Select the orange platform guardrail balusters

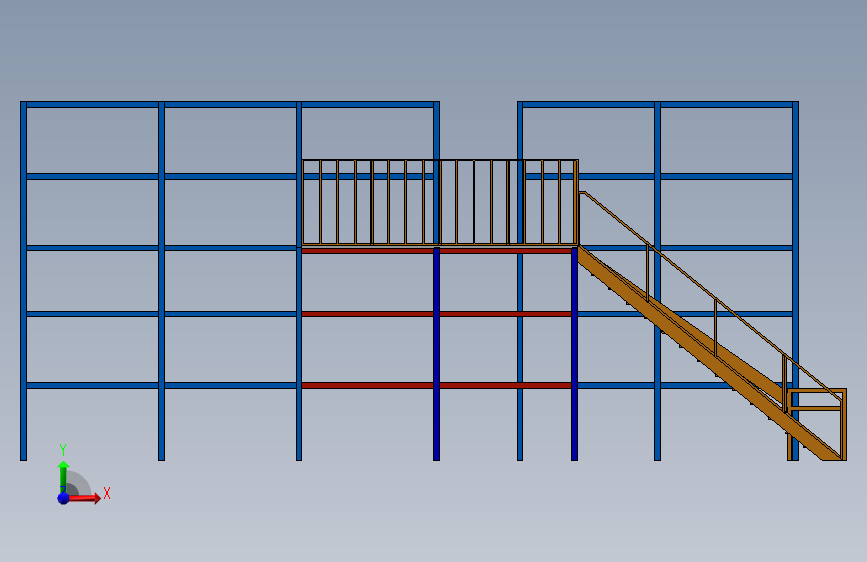[x=440, y=202]
